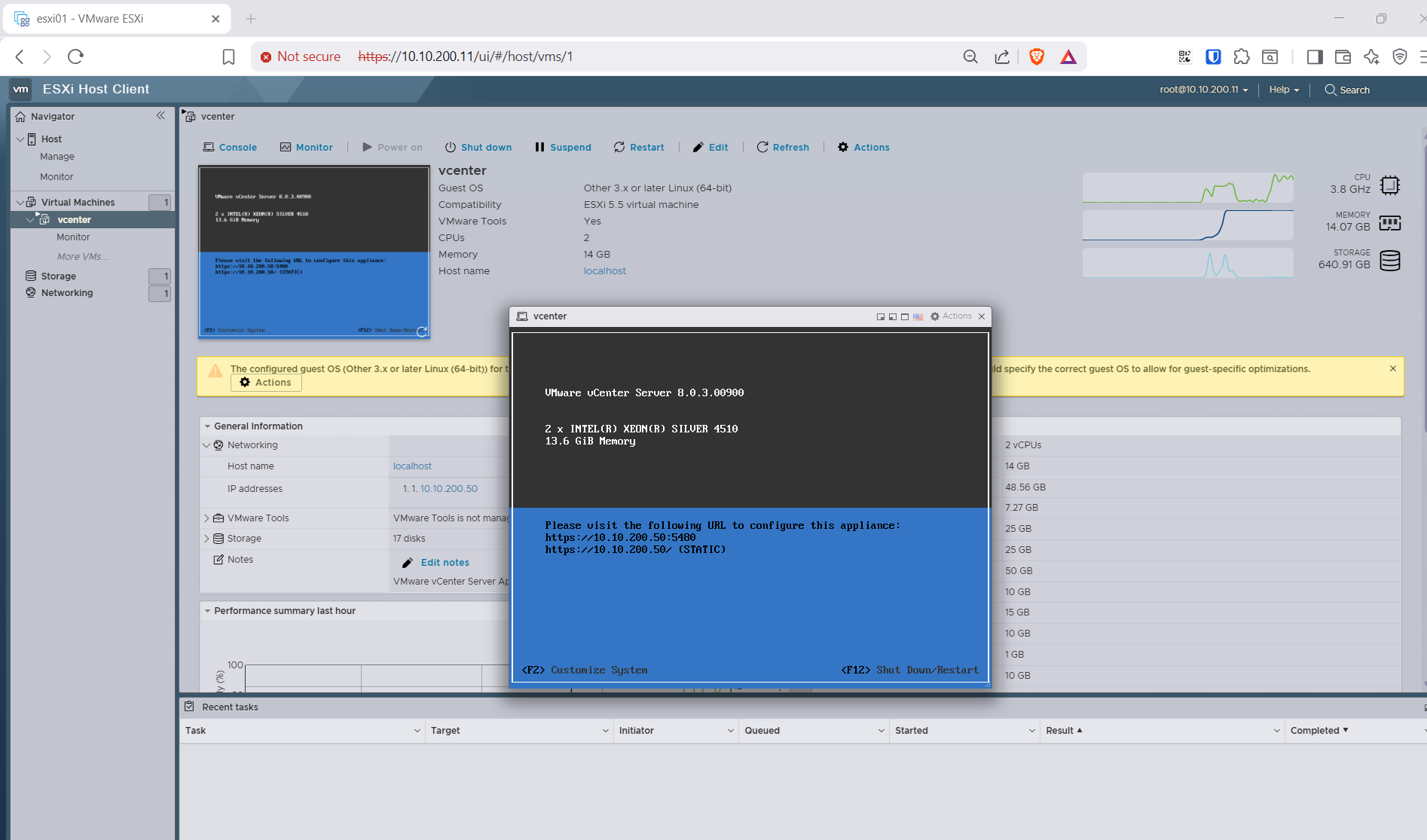Viewport: 1427px width, 840px height.
Task: Open More VMs in Navigator
Action: 83,257
